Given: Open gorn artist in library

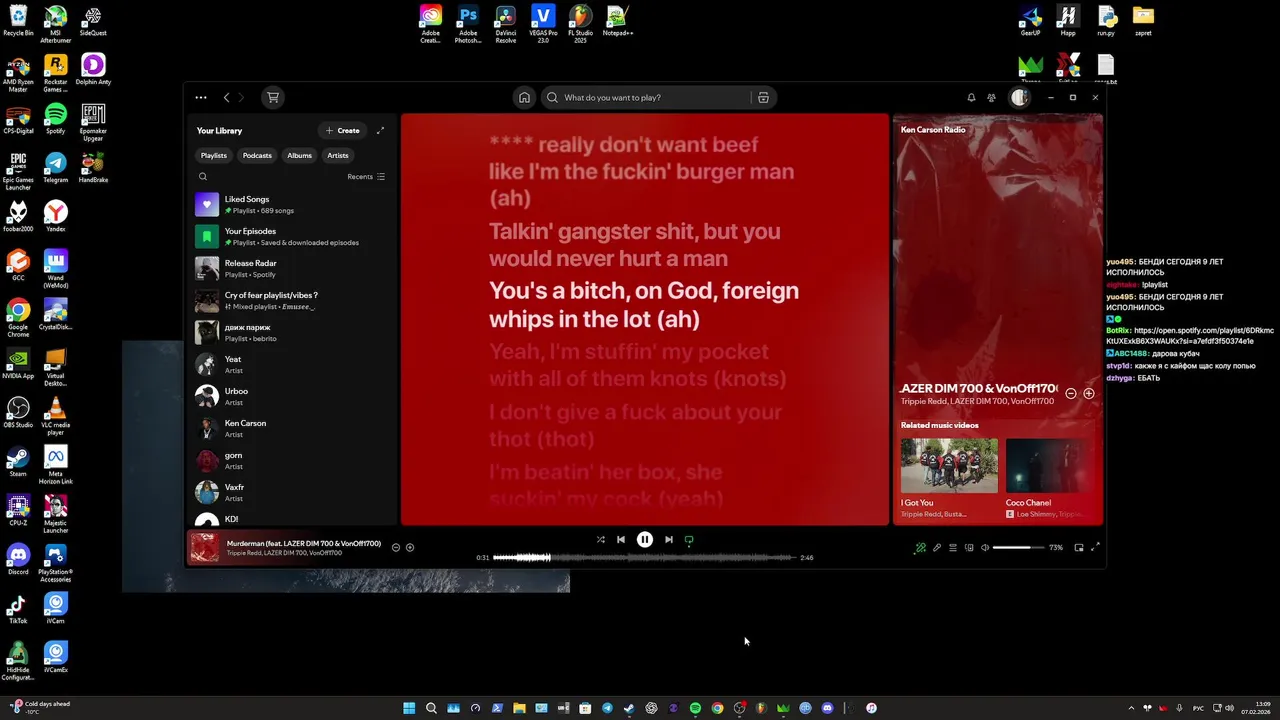Looking at the screenshot, I should [292, 461].
